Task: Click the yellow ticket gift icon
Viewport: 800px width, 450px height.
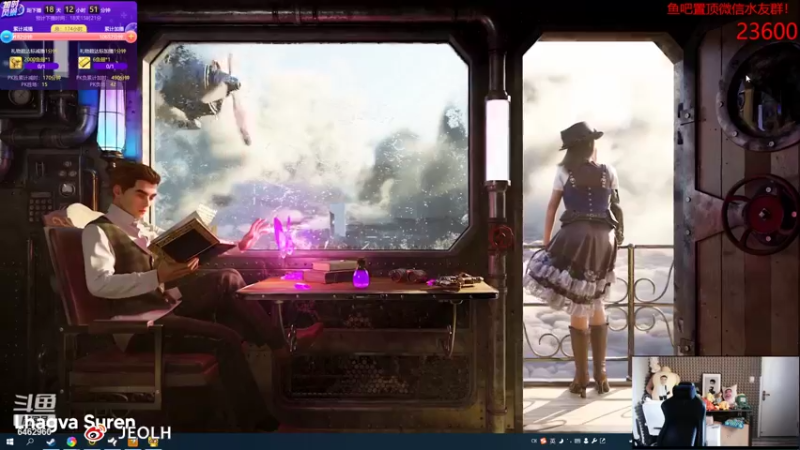Action: tap(84, 63)
